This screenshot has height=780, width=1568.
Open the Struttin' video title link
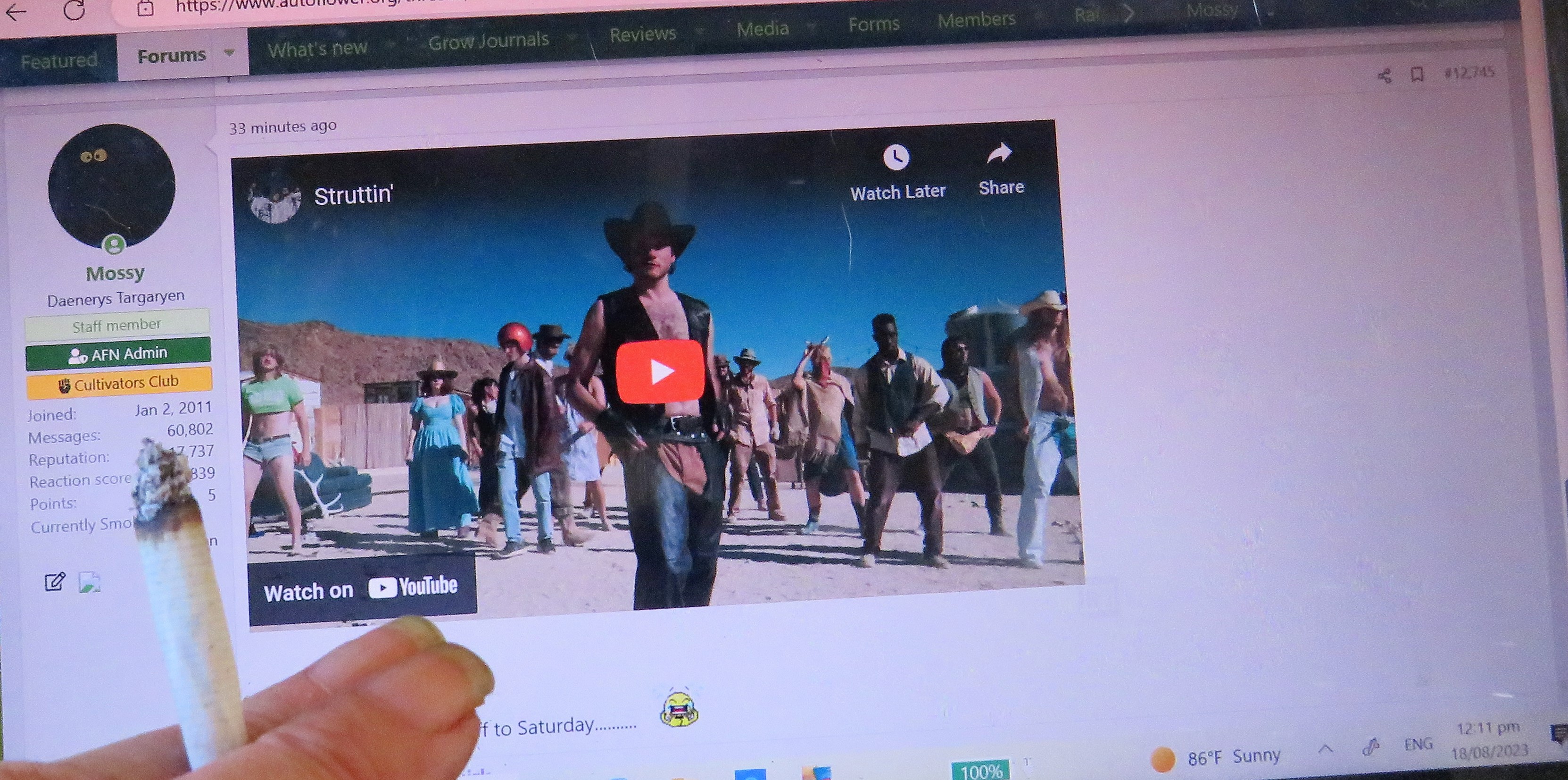pos(353,195)
